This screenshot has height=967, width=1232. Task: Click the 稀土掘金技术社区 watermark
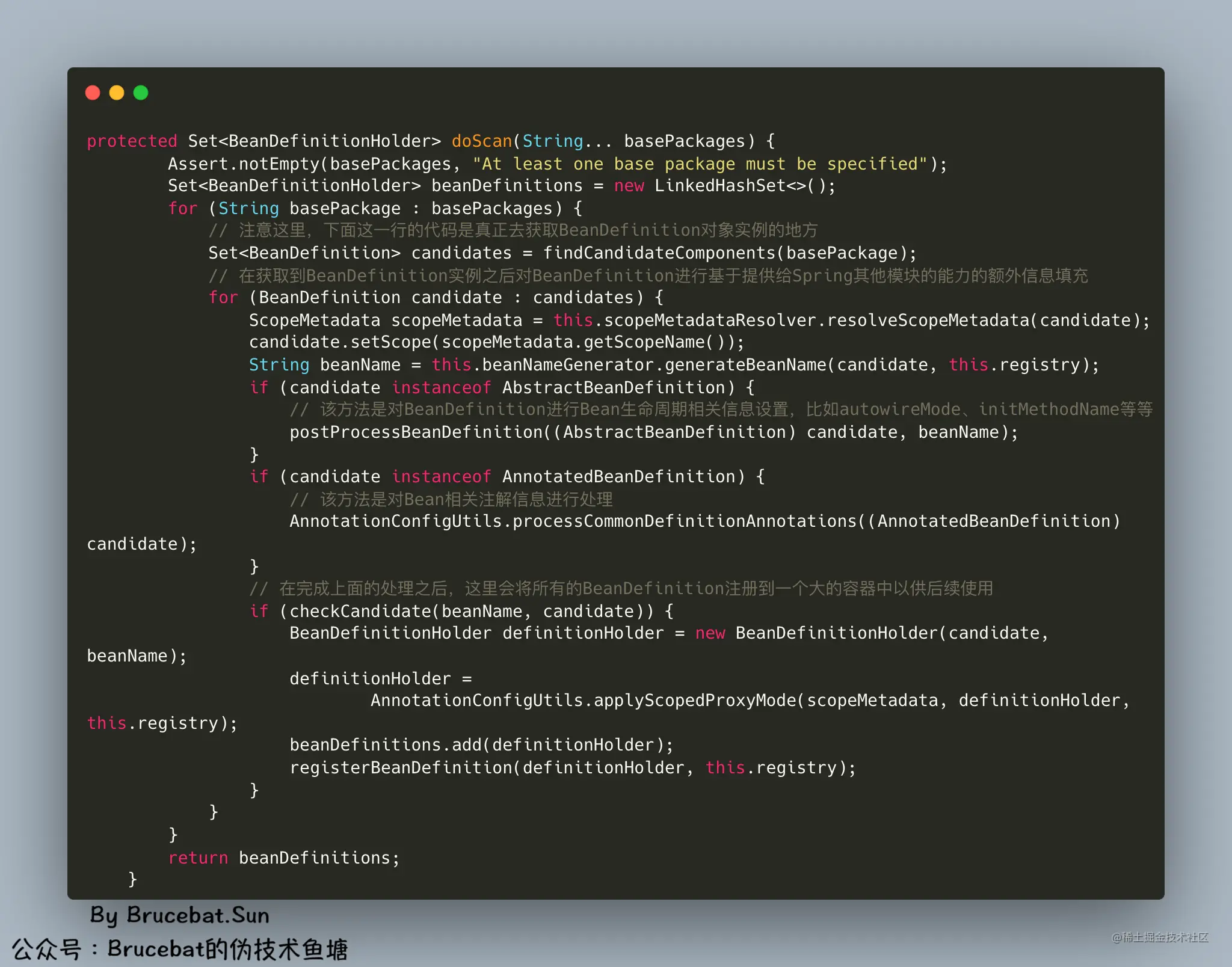pos(1160,938)
